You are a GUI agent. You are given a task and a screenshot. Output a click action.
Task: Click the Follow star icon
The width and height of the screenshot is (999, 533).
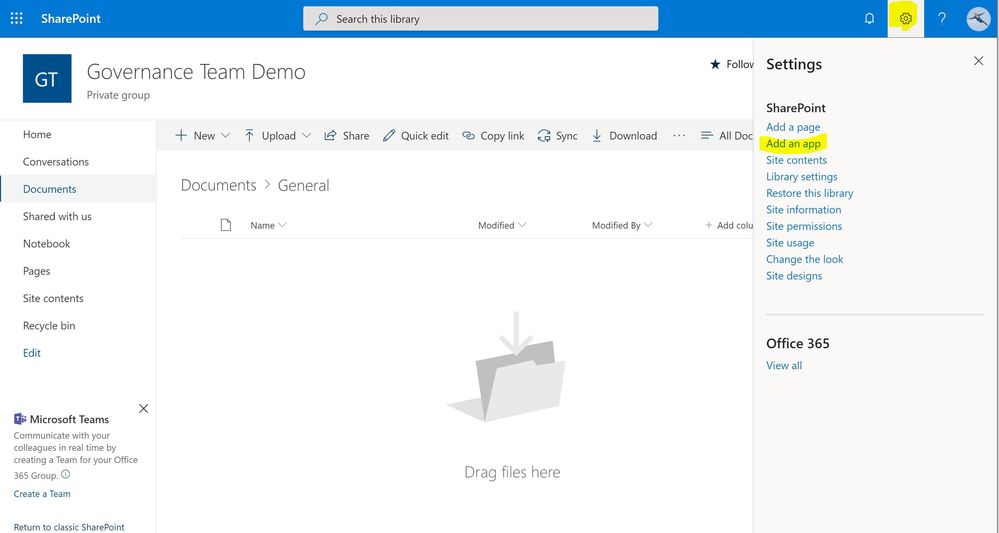715,64
